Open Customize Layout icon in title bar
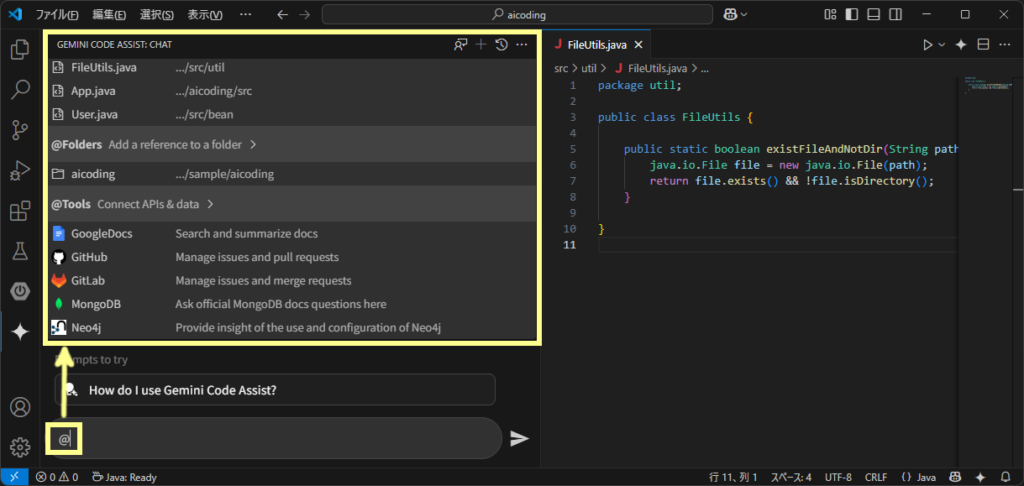1024x486 pixels. [x=830, y=14]
